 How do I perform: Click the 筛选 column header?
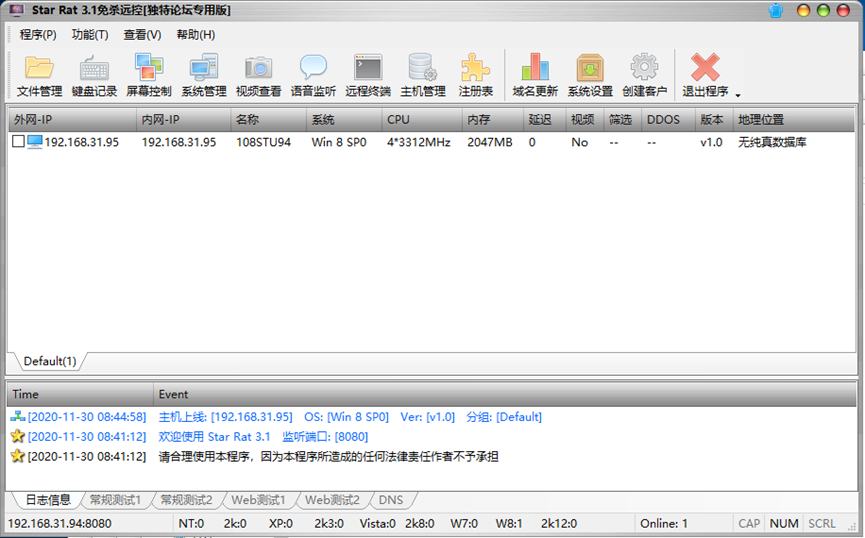(x=623, y=120)
